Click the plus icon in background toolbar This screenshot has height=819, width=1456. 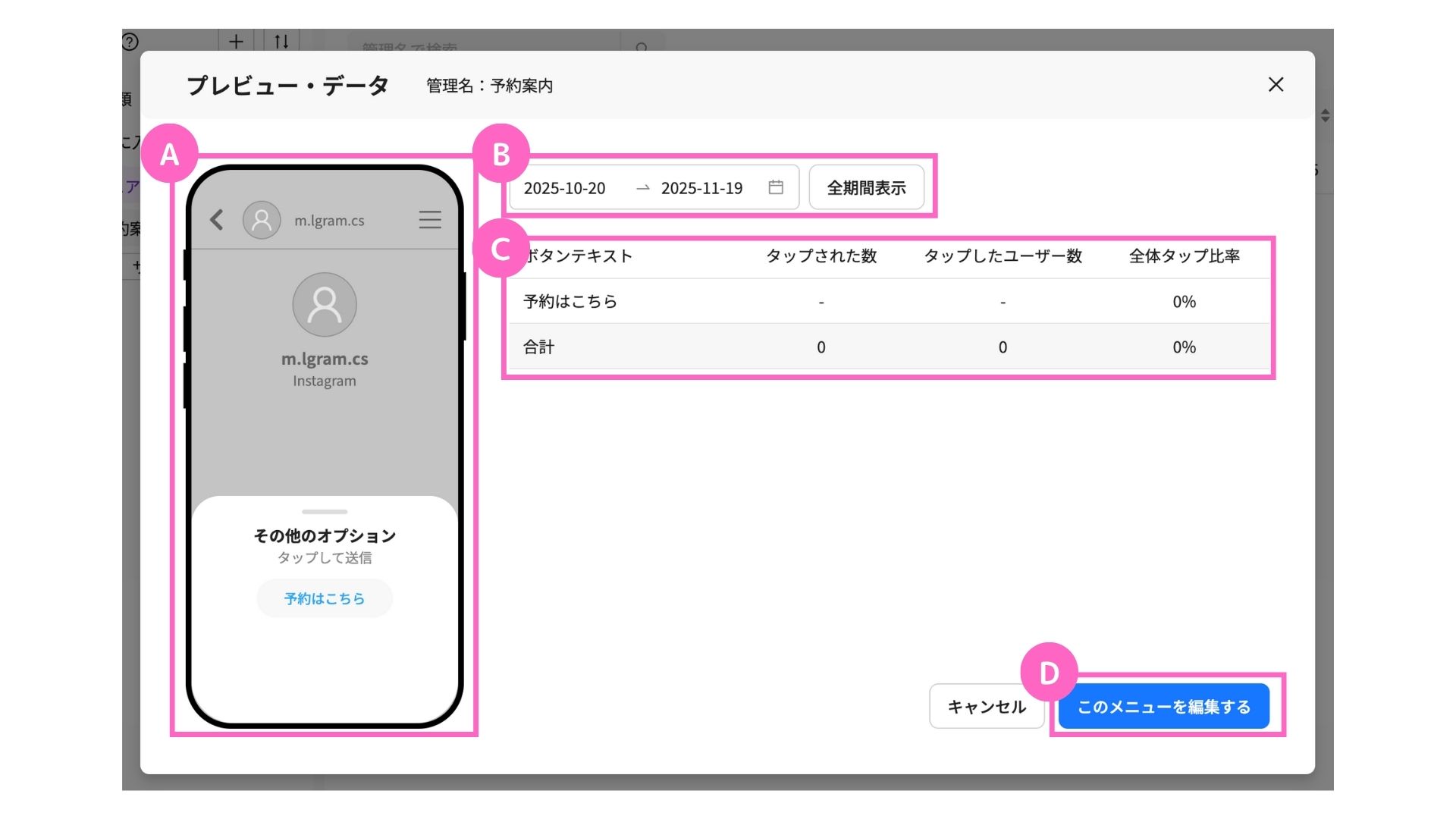(x=236, y=41)
